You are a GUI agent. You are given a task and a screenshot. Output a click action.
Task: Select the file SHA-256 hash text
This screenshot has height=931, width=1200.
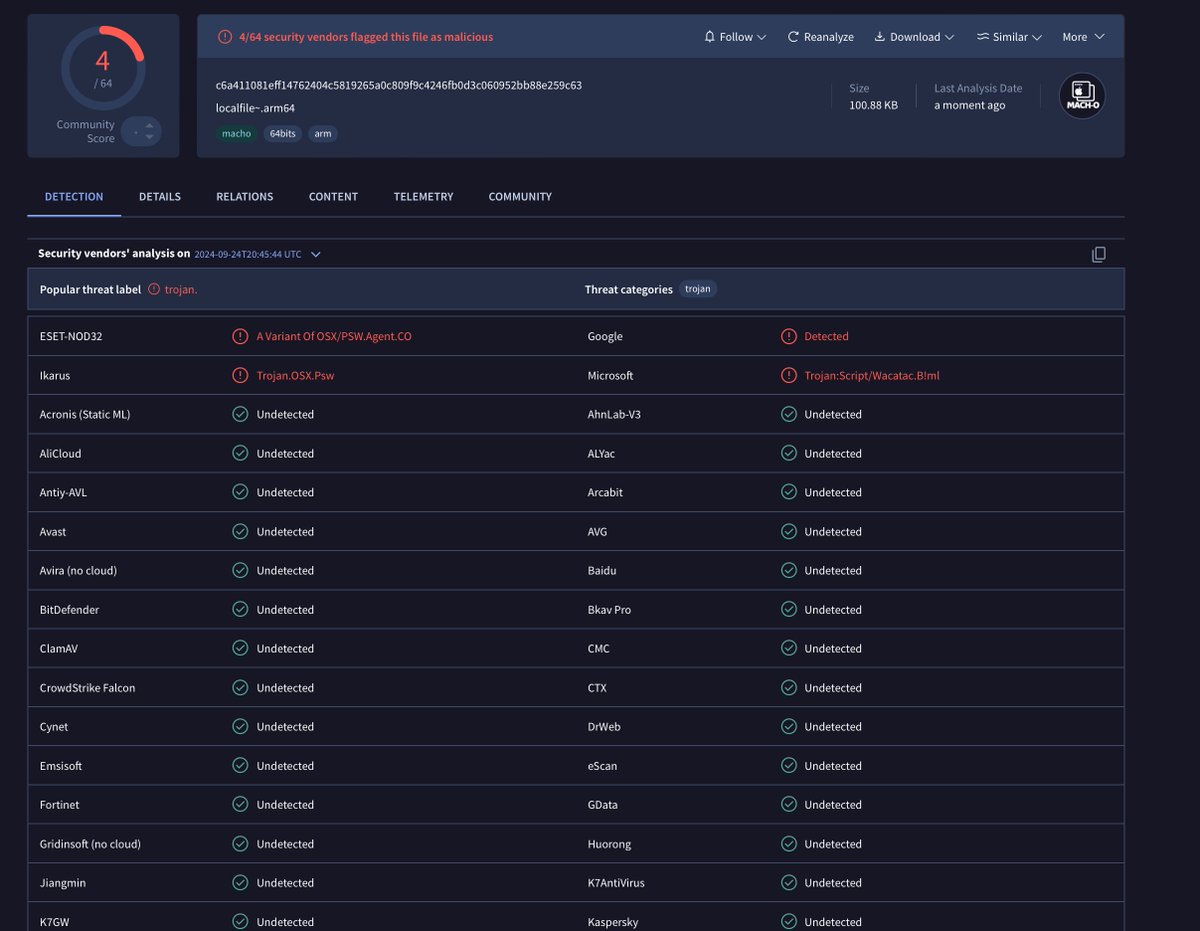[x=399, y=85]
